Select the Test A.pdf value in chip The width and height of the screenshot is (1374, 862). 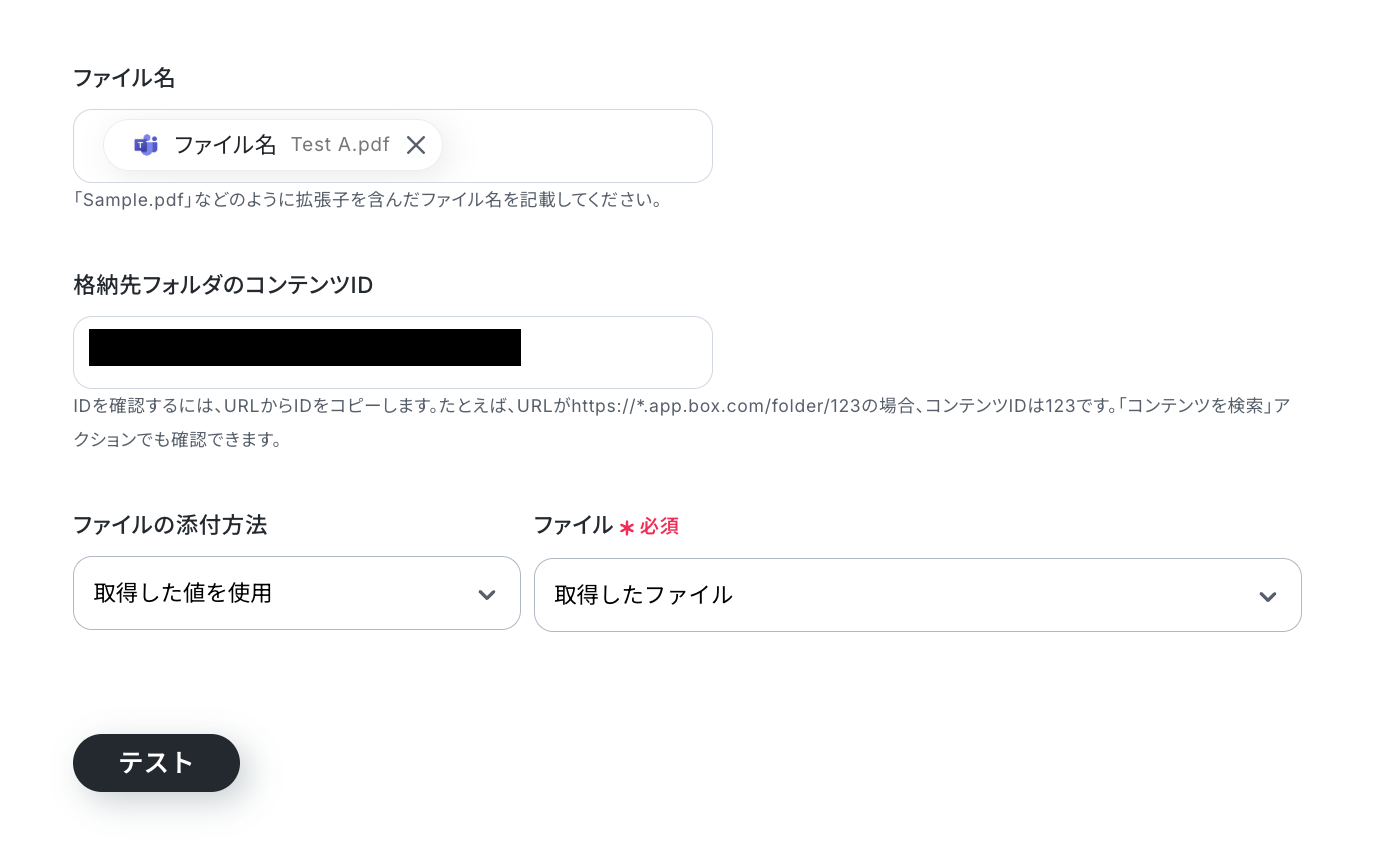tap(340, 145)
